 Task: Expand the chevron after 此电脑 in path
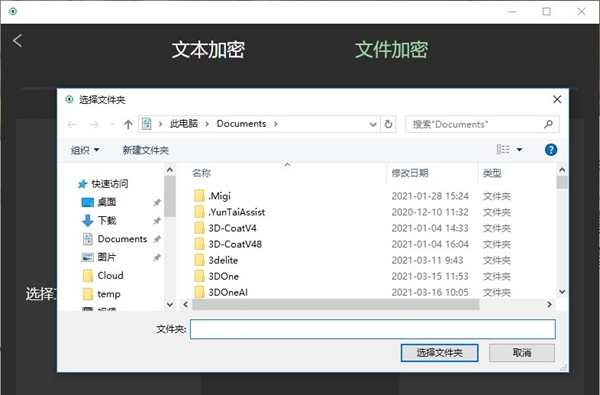(x=207, y=124)
